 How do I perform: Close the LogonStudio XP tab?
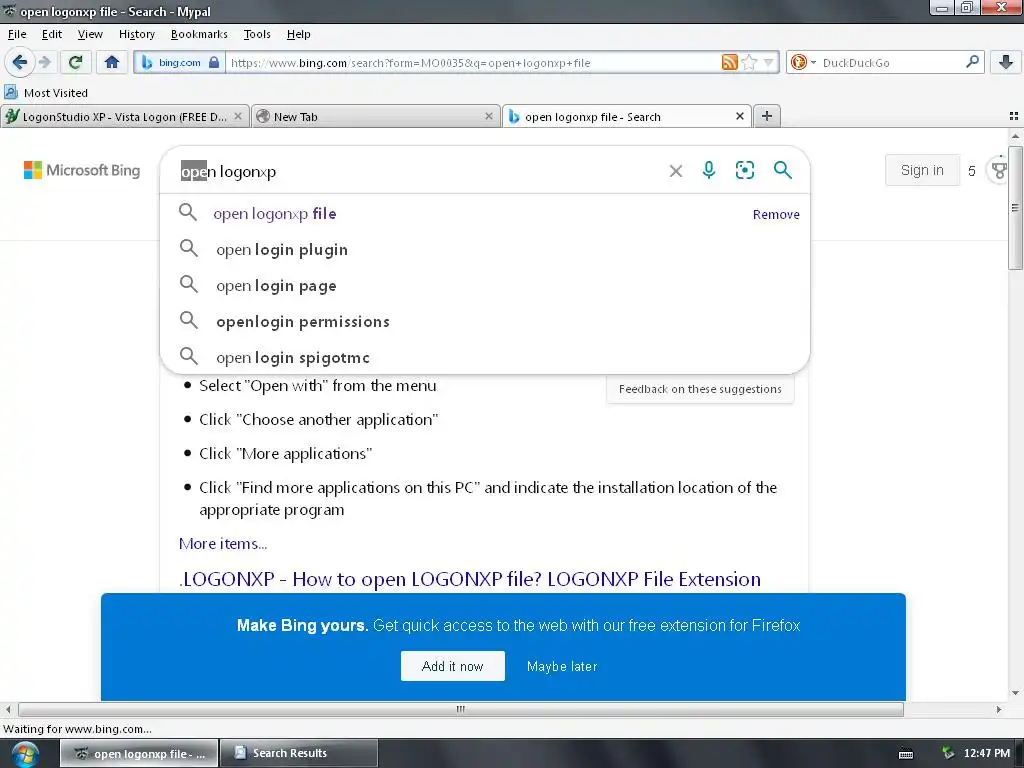tap(238, 116)
